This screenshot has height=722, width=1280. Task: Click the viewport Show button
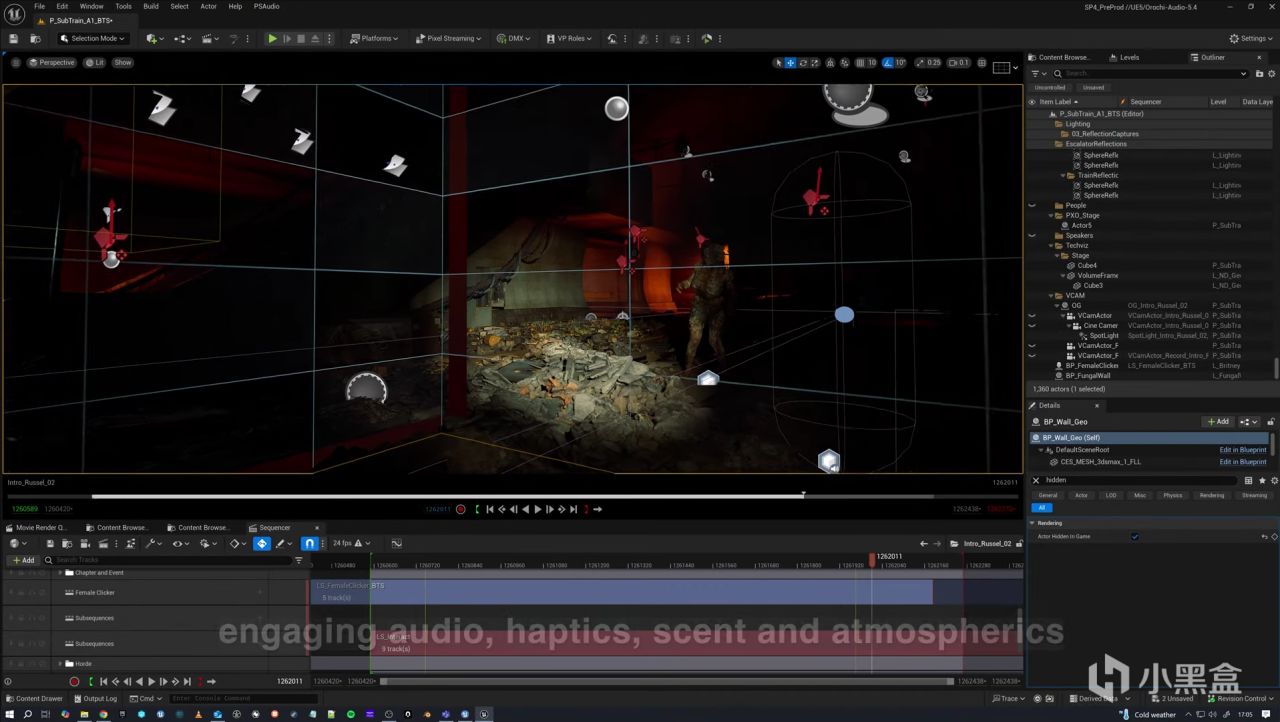[122, 62]
